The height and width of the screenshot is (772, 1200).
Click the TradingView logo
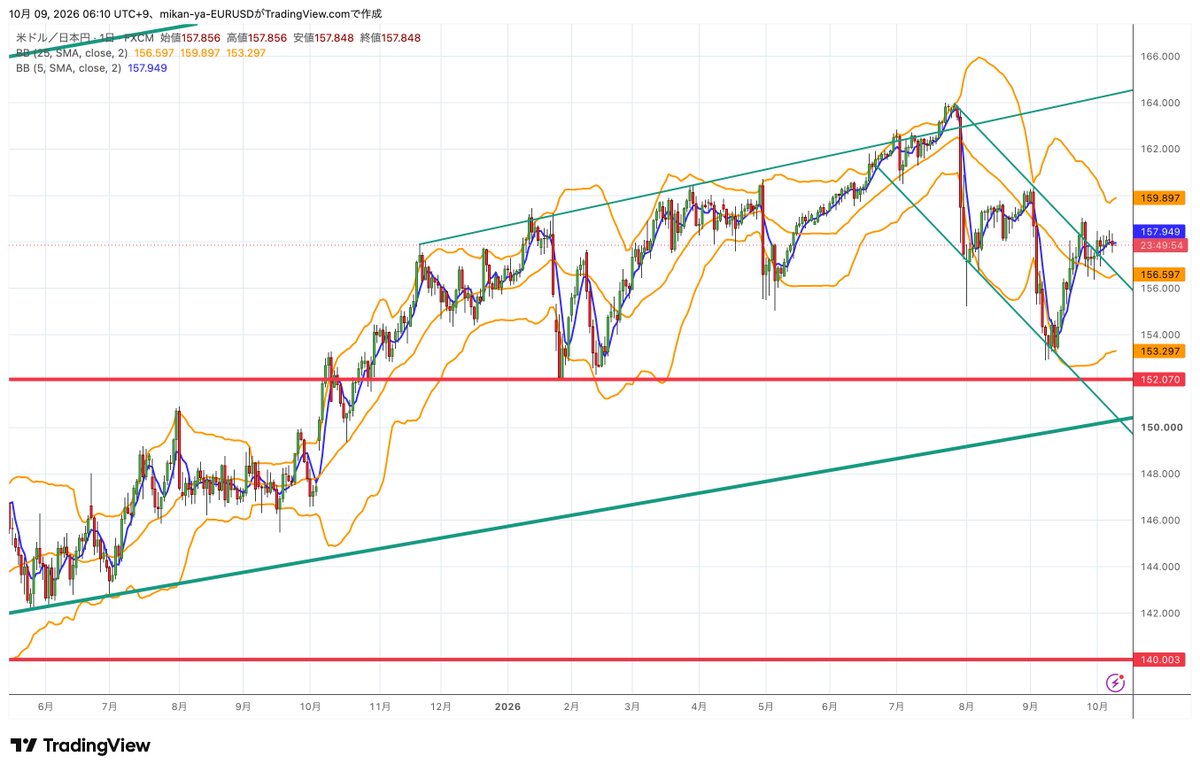click(80, 746)
